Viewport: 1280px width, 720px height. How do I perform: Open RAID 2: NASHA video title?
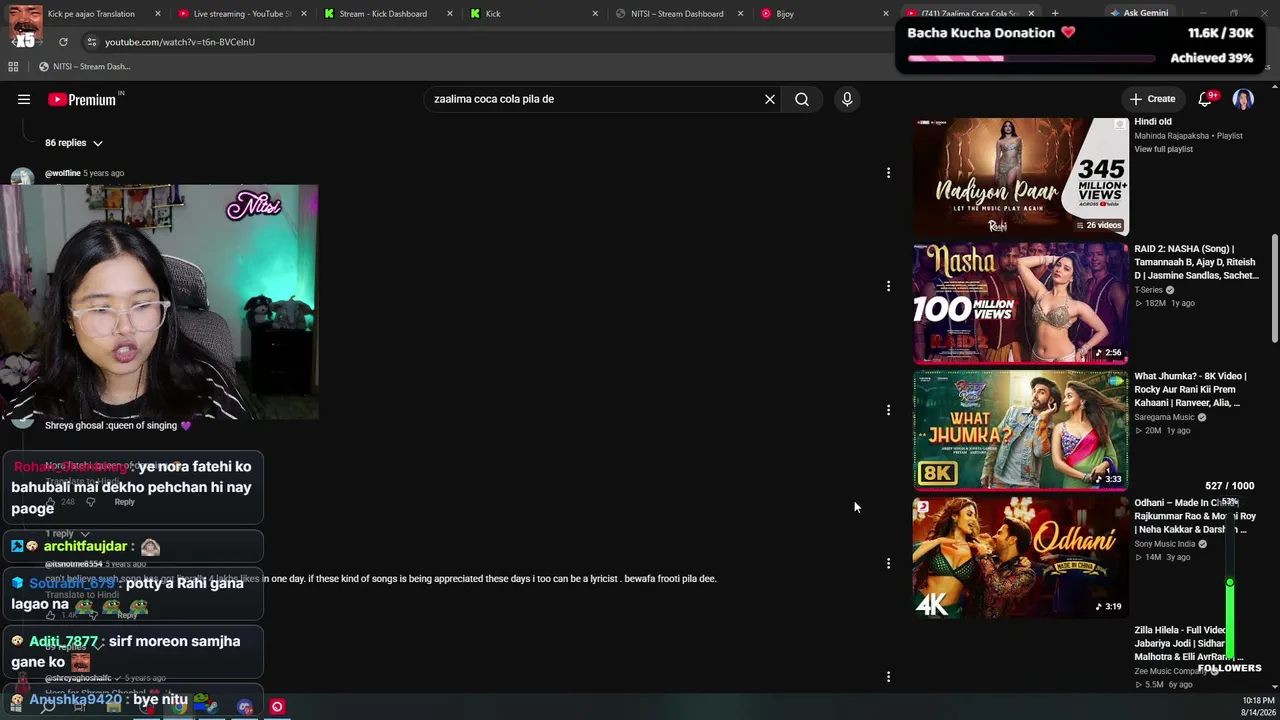click(x=1196, y=262)
